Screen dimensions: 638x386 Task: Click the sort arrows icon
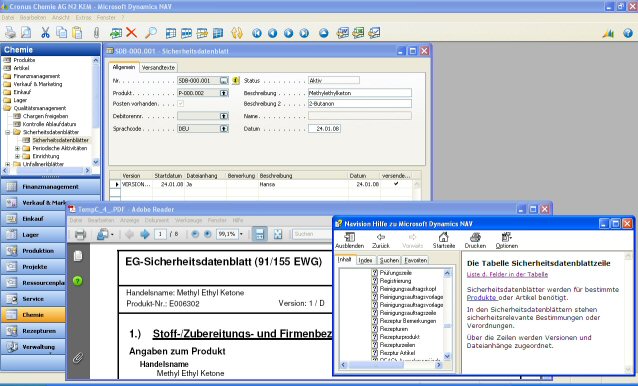pyautogui.click(x=237, y=33)
